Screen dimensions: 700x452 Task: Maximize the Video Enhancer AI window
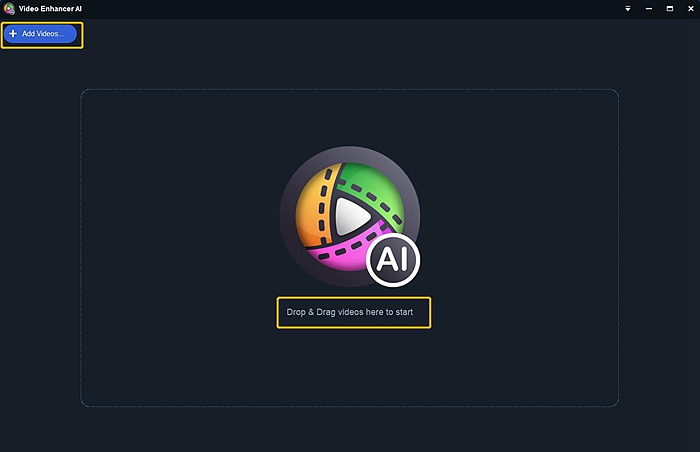(x=670, y=8)
